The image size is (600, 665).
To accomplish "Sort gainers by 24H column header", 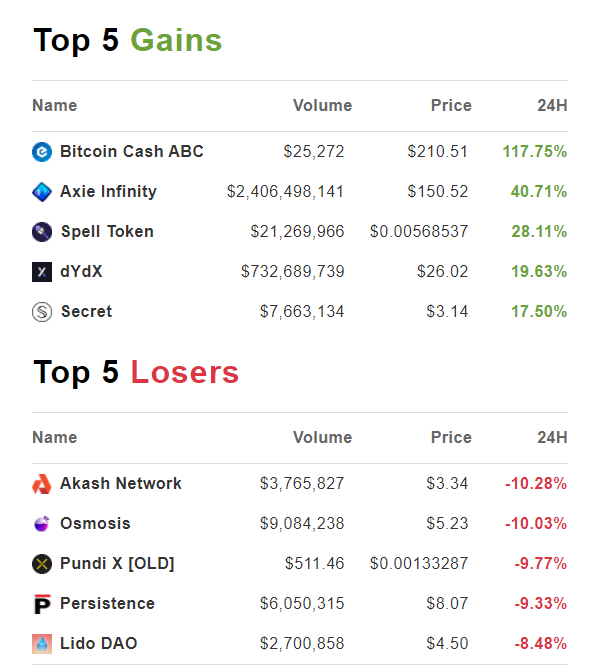I will [x=551, y=106].
